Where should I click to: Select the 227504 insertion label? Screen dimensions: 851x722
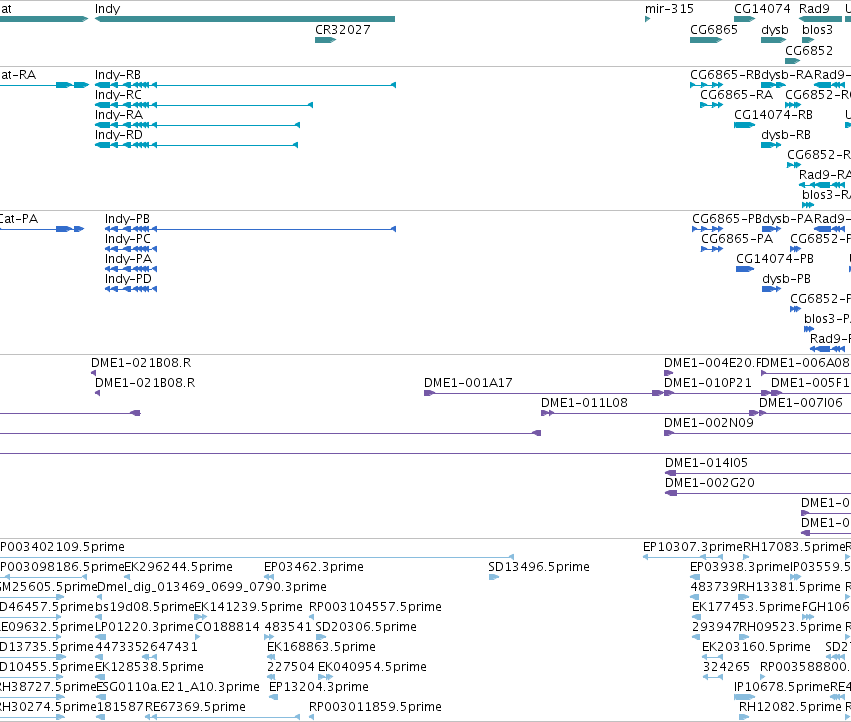tap(290, 667)
